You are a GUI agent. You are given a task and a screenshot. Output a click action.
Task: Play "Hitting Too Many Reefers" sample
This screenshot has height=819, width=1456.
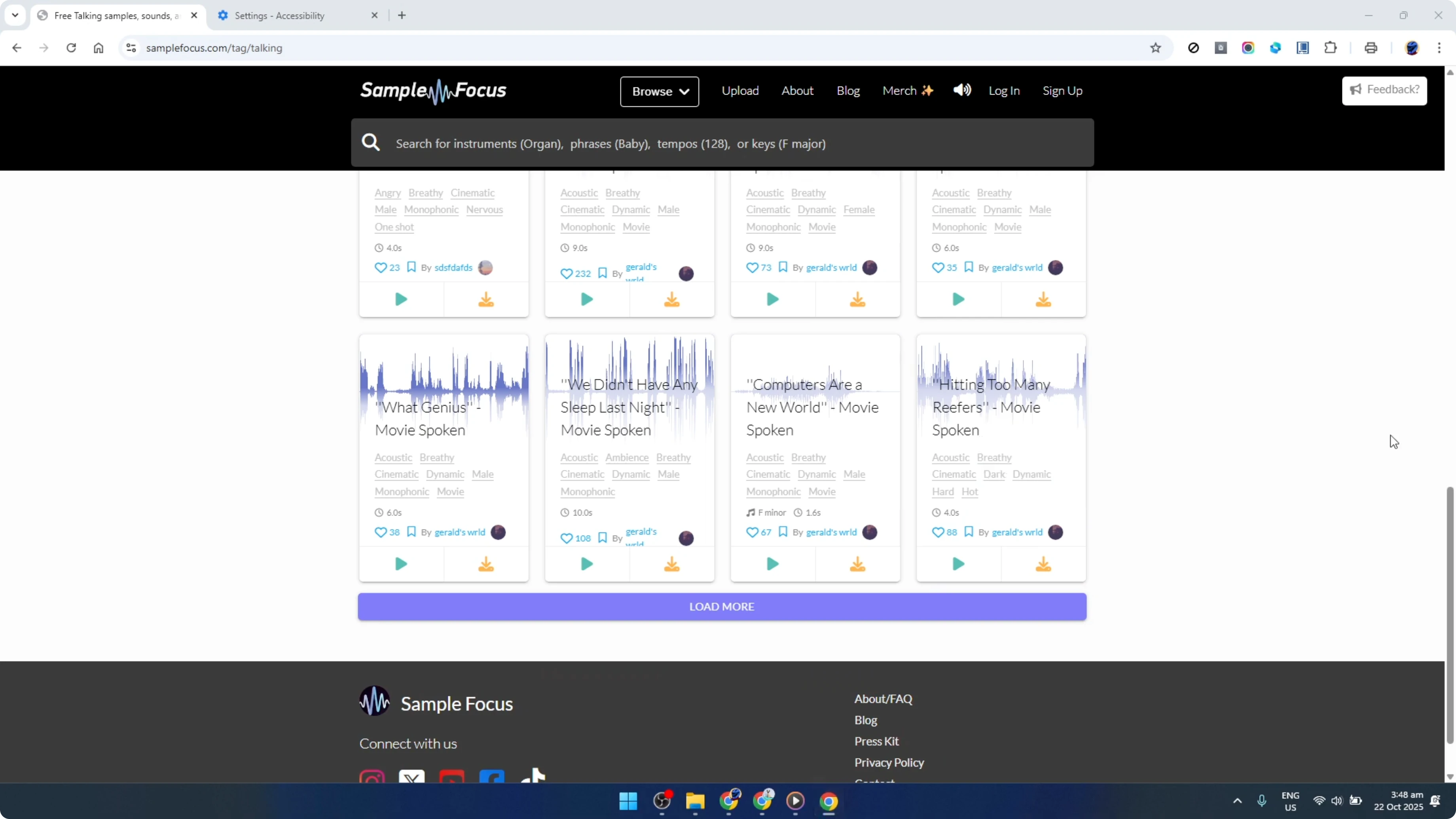[958, 563]
